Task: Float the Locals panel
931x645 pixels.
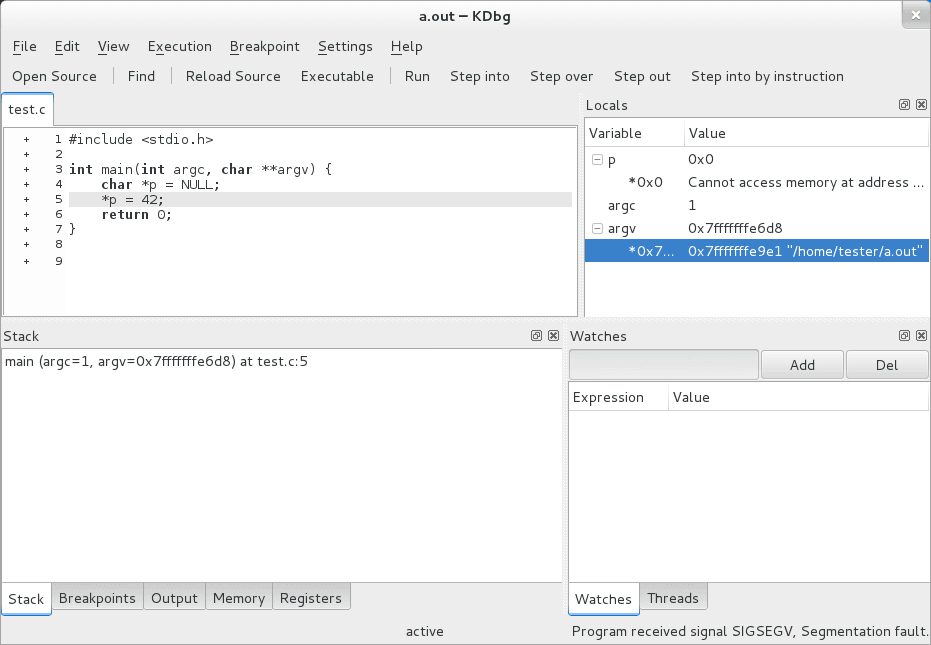Action: 904,105
